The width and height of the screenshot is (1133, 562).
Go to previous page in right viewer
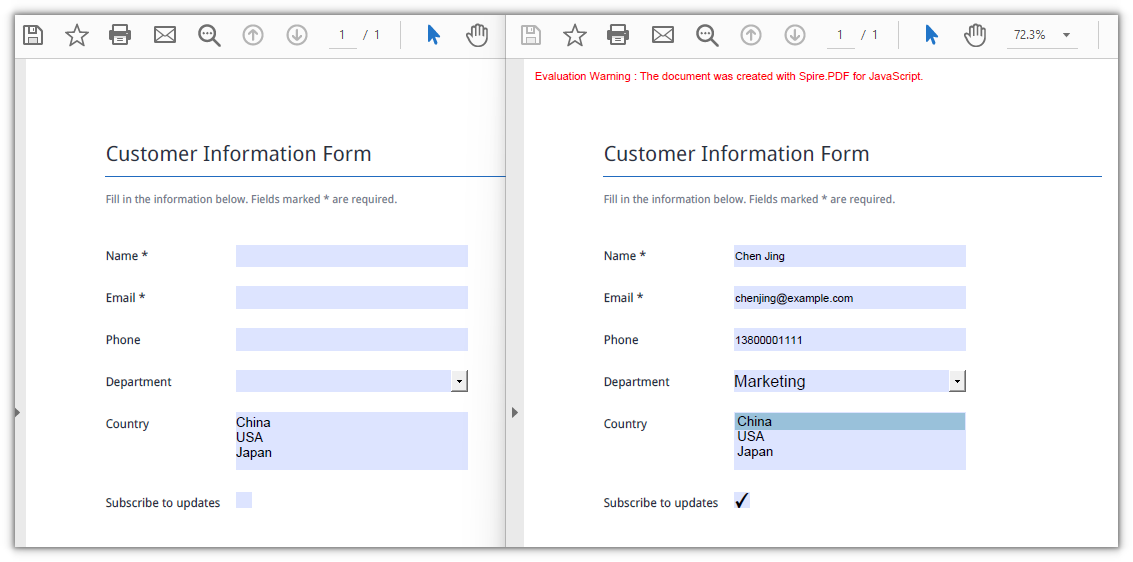pyautogui.click(x=751, y=35)
